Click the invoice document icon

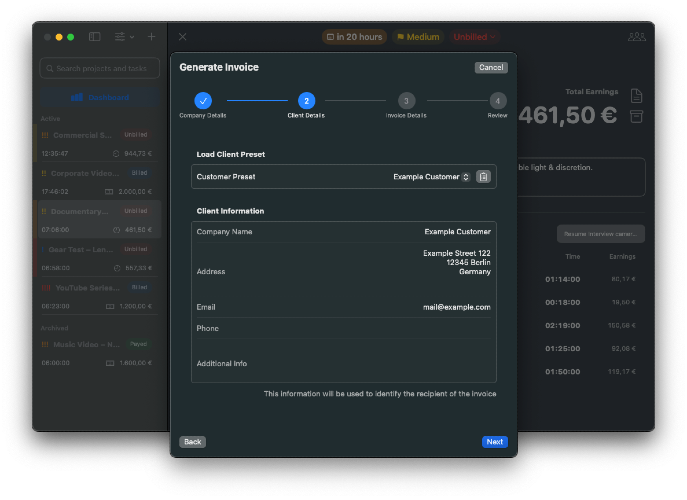point(636,96)
